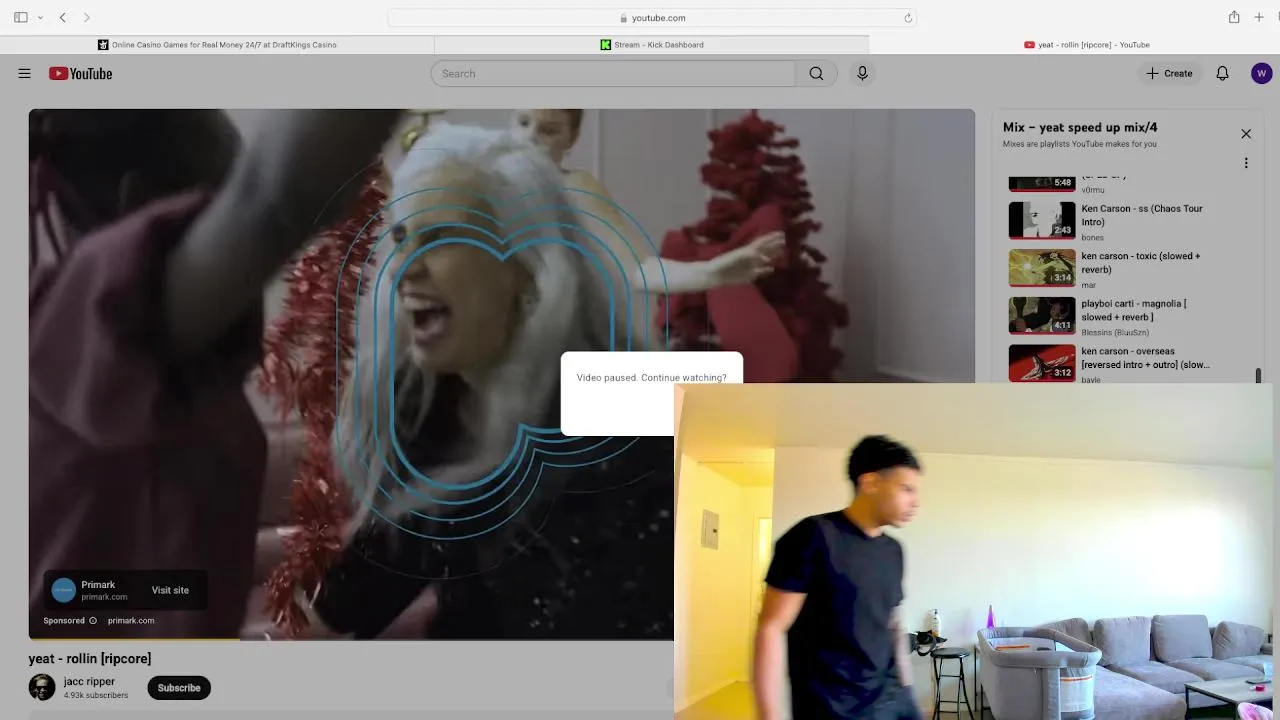Go forward in Safari history
1280x720 pixels.
coord(87,17)
